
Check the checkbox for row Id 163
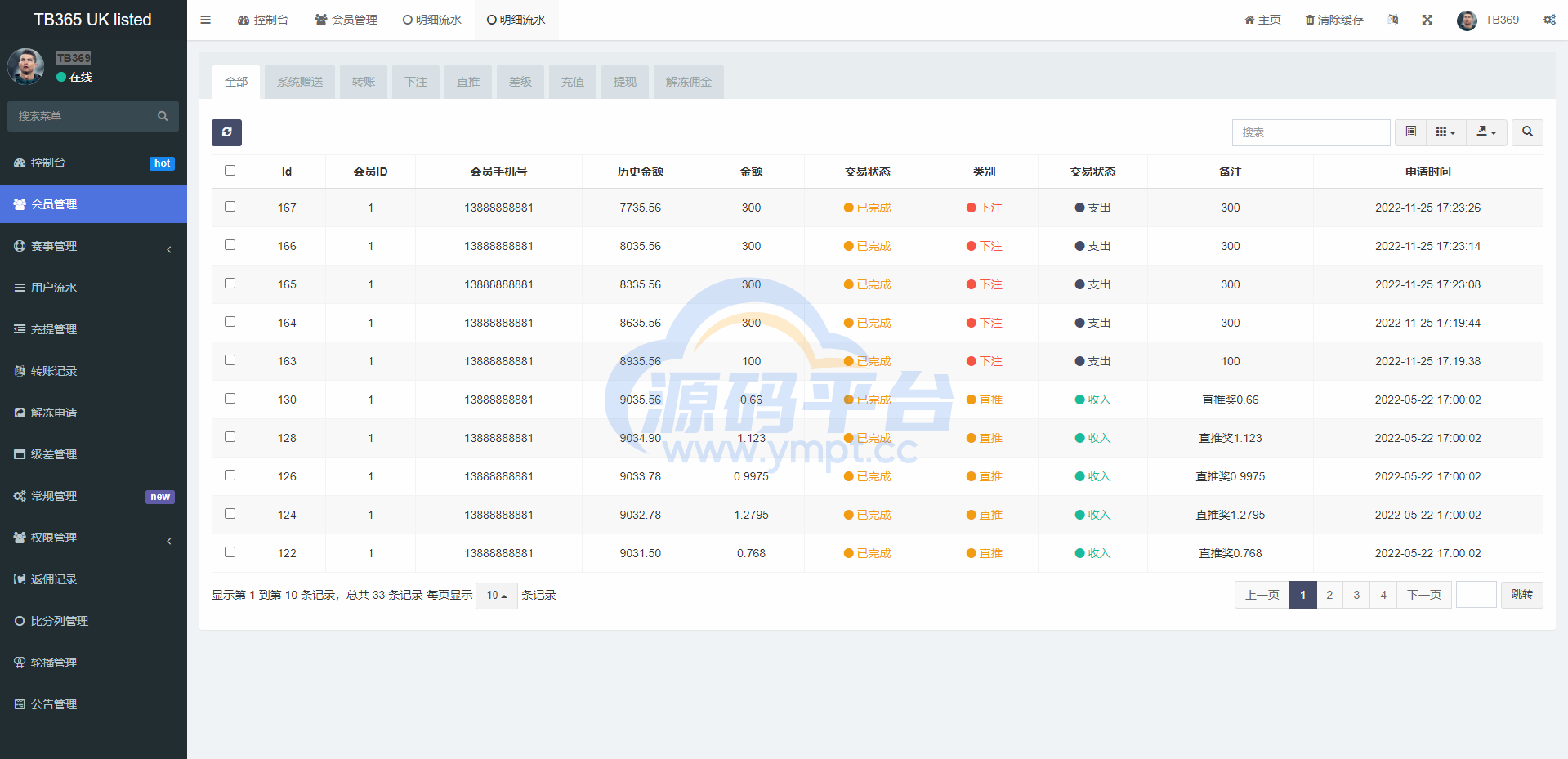tap(230, 360)
